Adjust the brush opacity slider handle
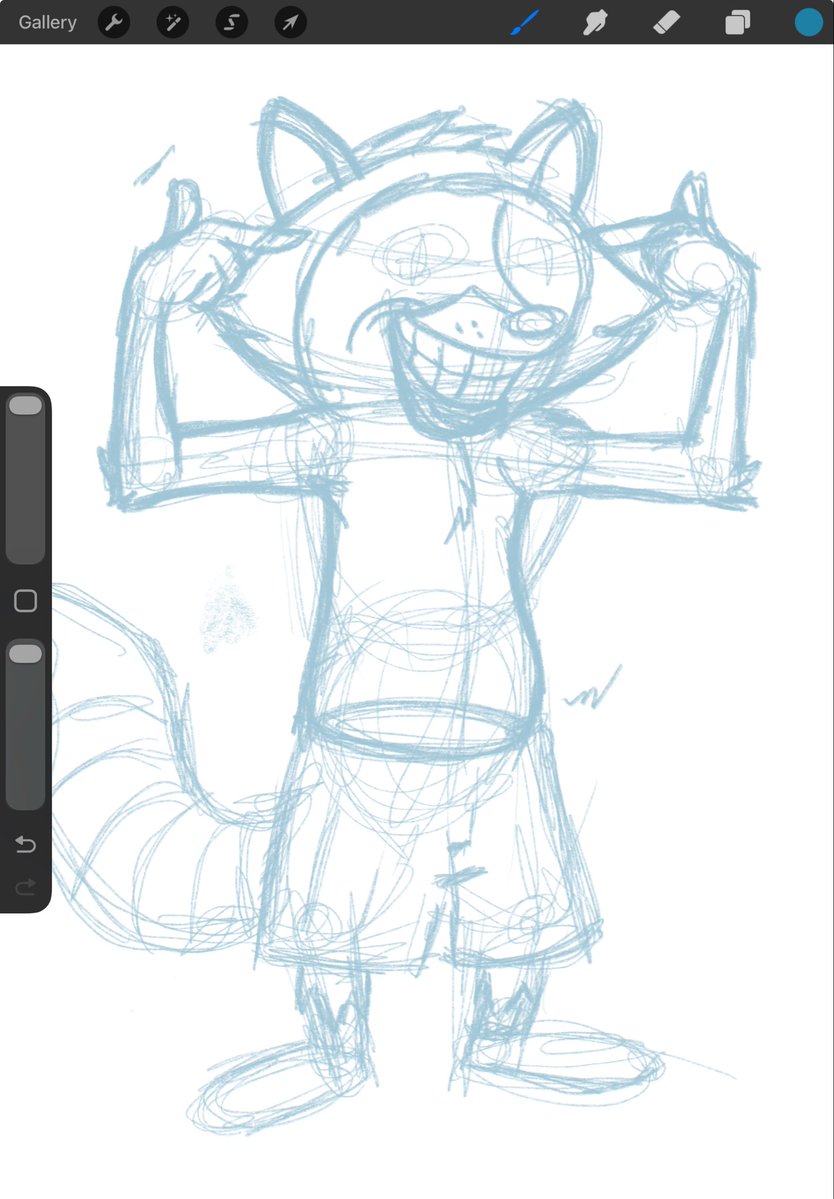834x1199 pixels. click(25, 653)
